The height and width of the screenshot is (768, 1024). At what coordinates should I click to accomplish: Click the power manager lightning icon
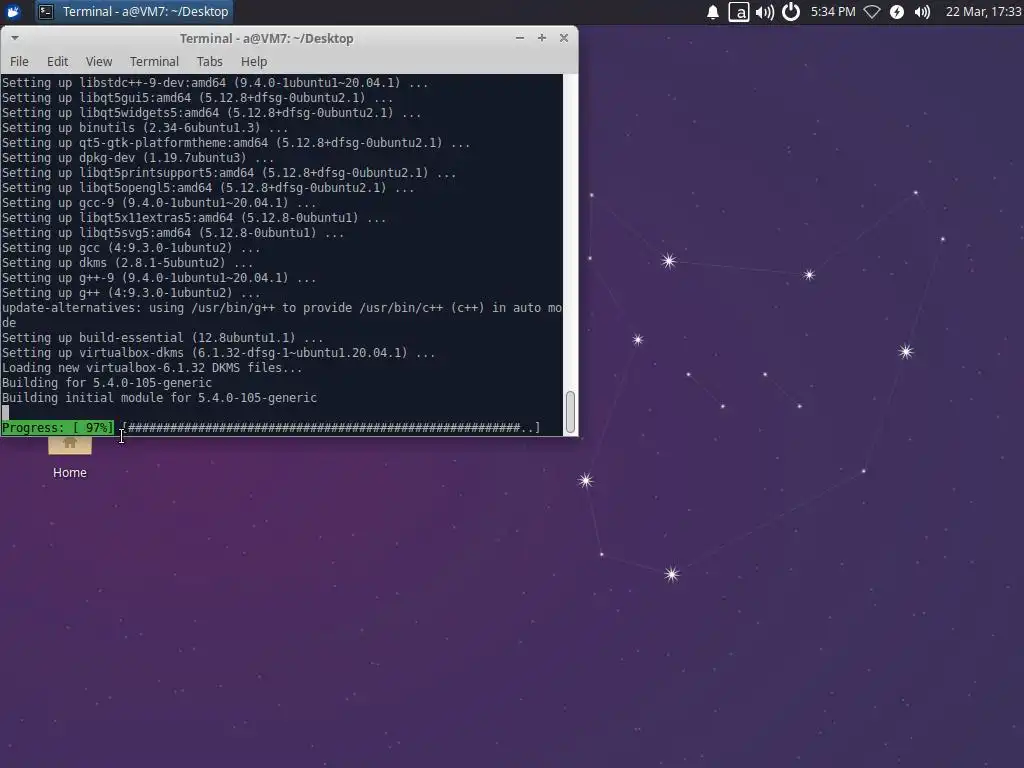[897, 12]
